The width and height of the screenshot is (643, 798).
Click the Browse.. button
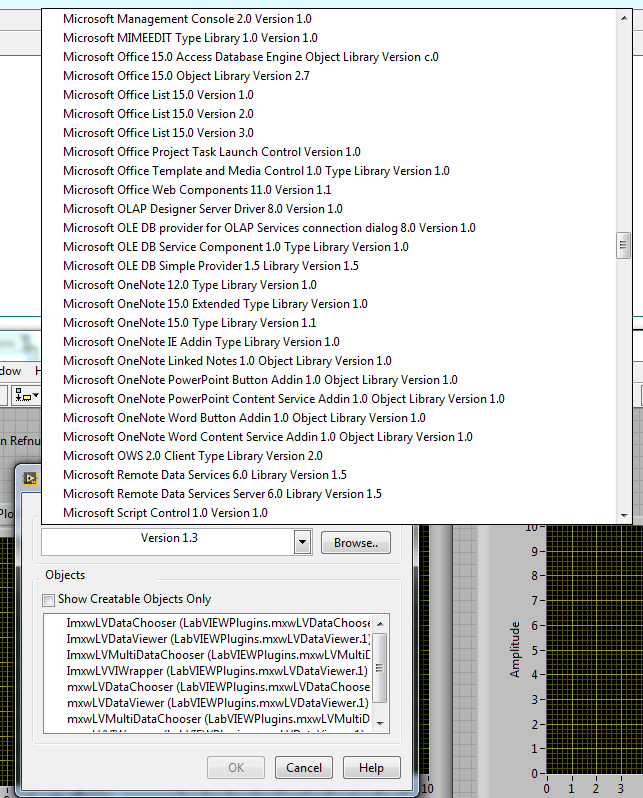[356, 543]
